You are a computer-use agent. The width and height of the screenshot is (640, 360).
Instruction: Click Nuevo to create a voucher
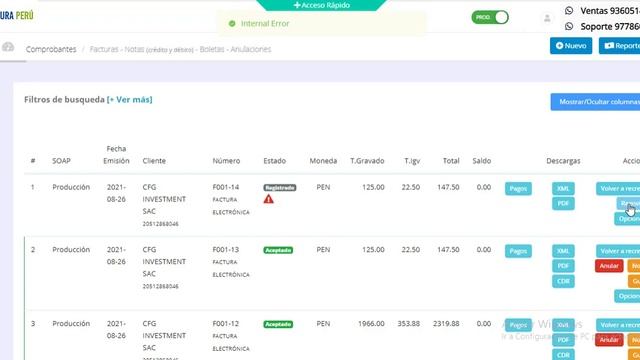pos(571,46)
